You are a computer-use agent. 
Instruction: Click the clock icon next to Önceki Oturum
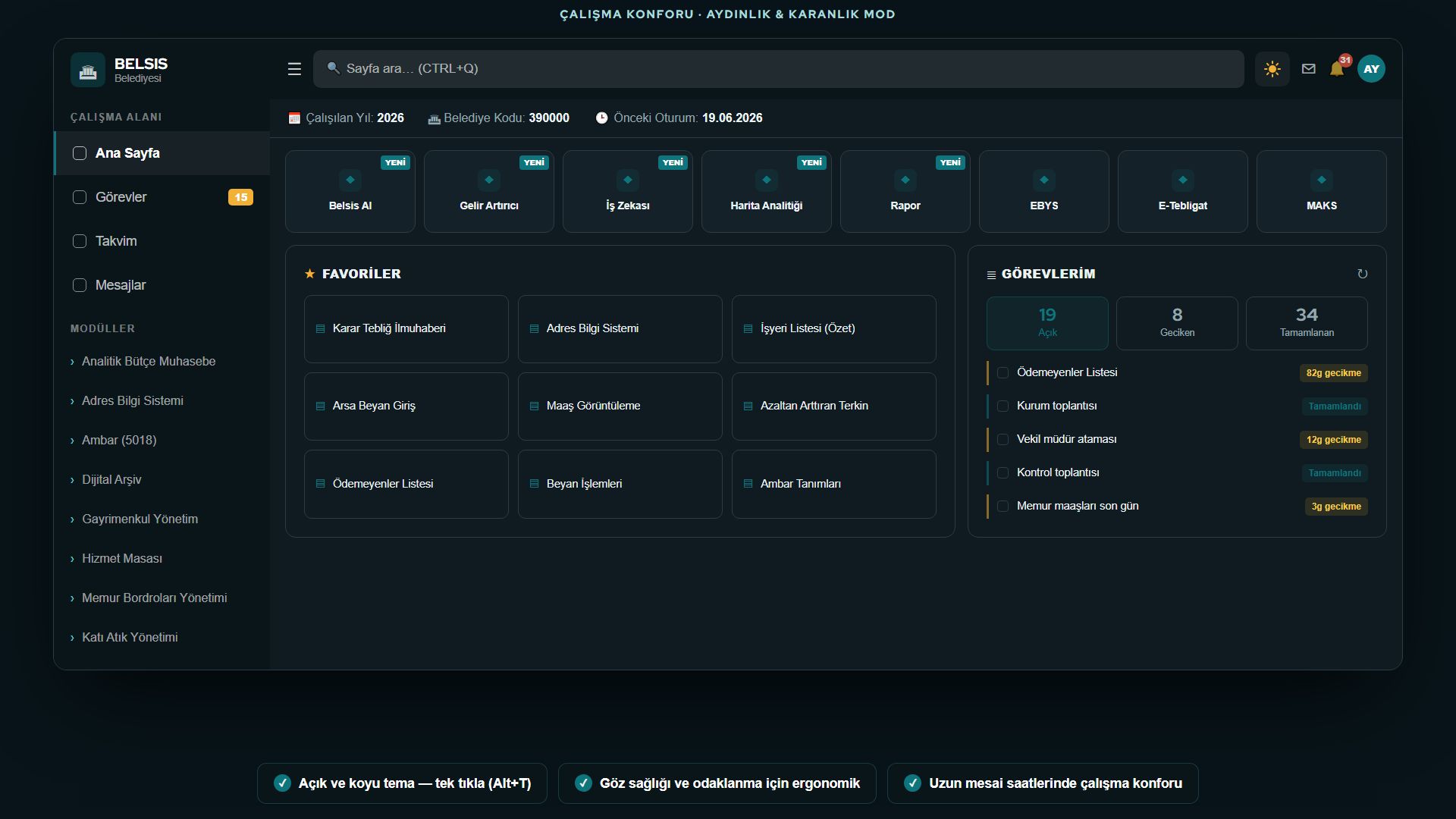pyautogui.click(x=601, y=118)
